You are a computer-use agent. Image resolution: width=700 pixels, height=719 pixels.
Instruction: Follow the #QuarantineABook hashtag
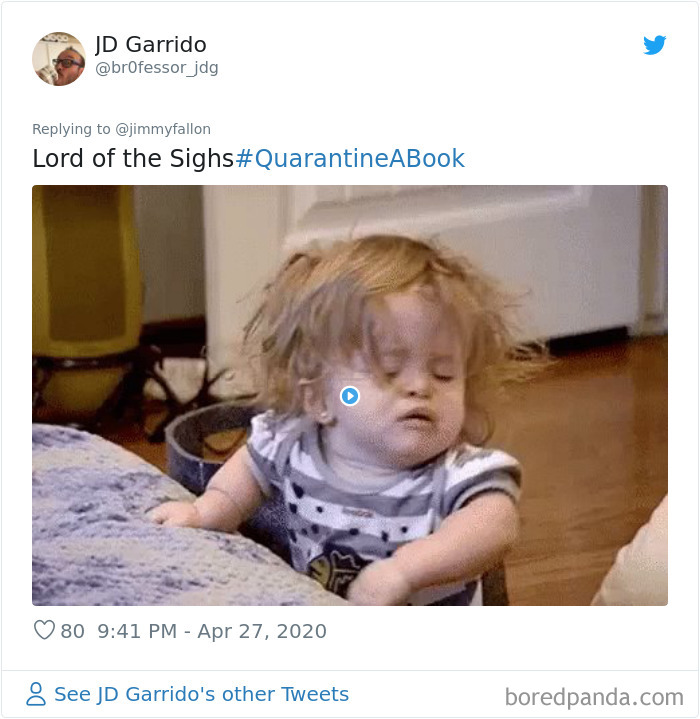pyautogui.click(x=350, y=159)
